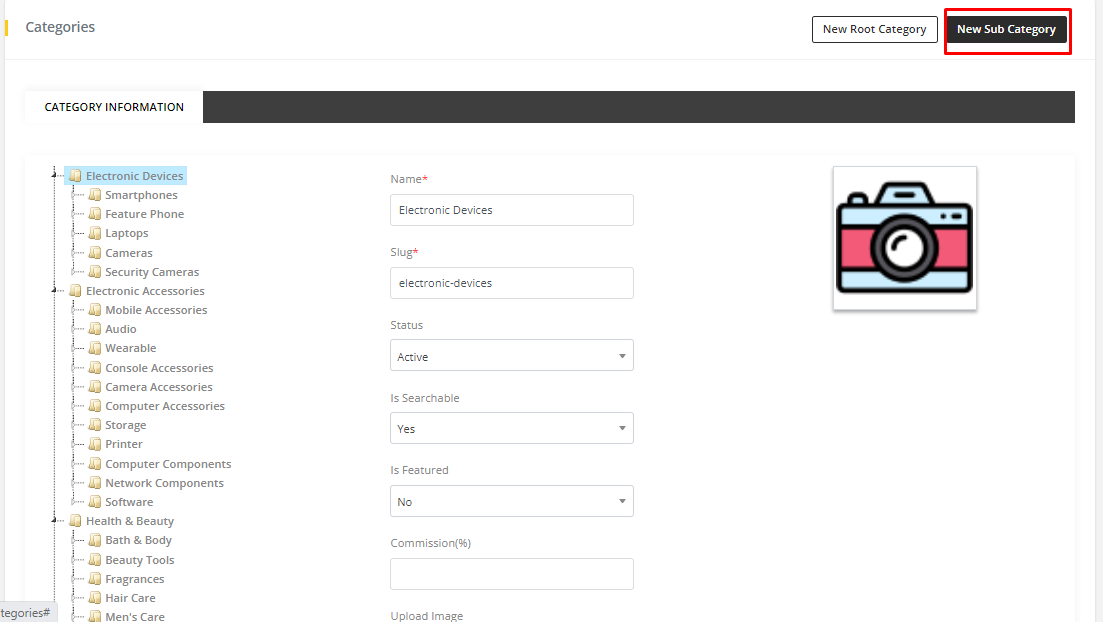Select Computer Components in category tree

click(x=168, y=464)
